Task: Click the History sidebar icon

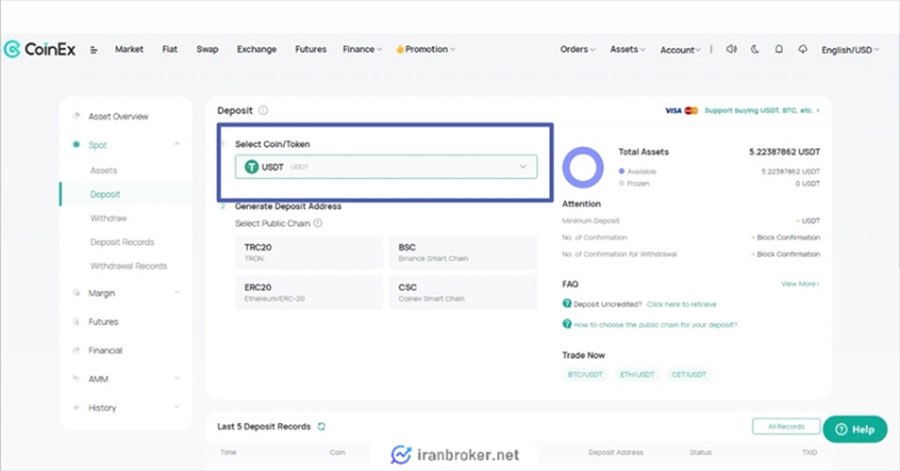Action: pyautogui.click(x=76, y=407)
